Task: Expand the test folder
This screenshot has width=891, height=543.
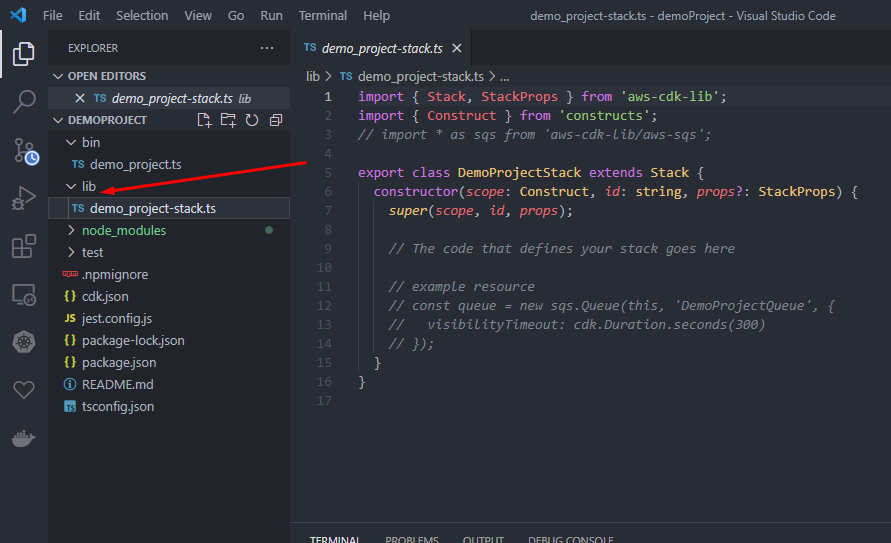Action: tap(71, 253)
